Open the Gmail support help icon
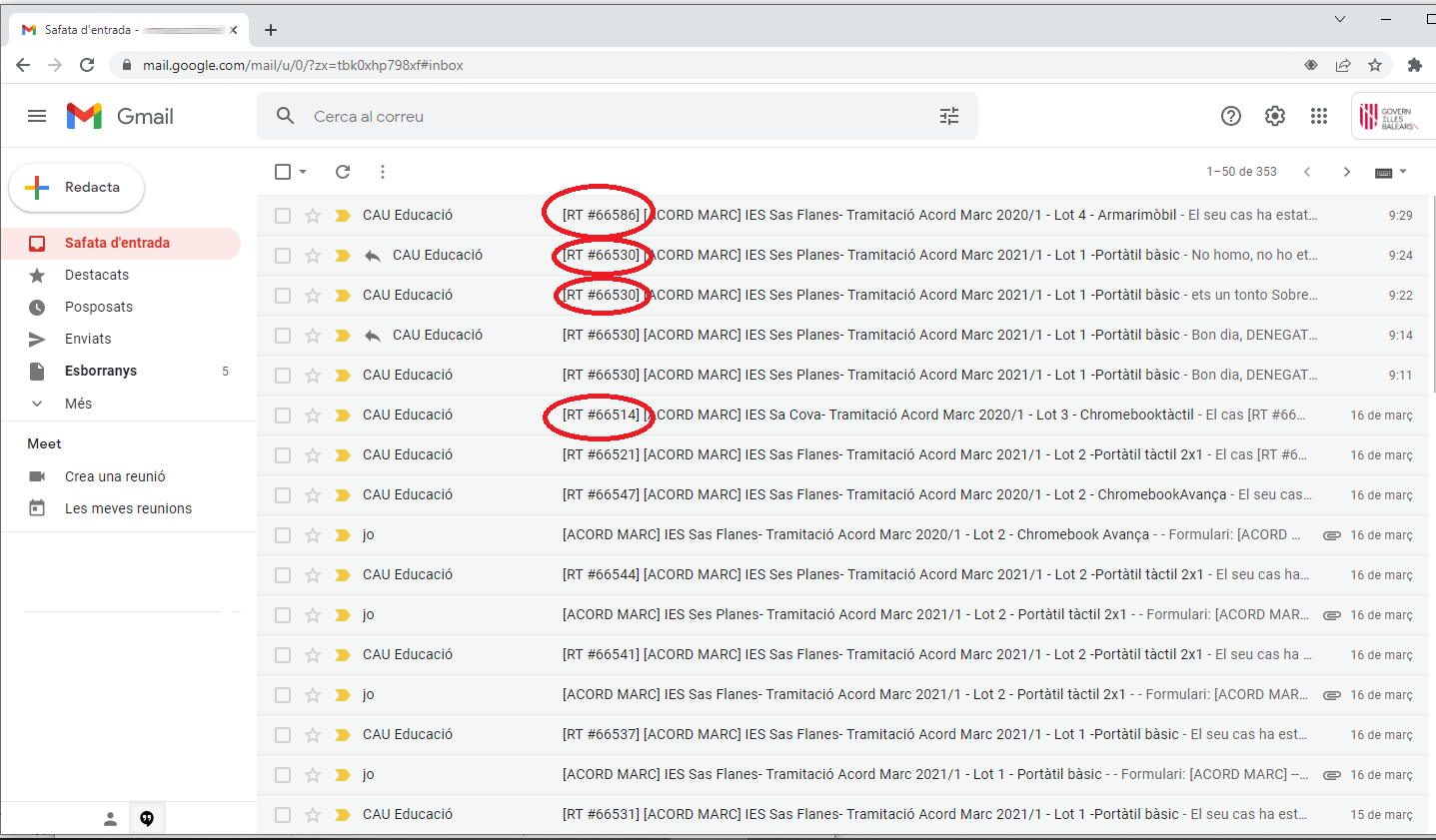Screen dimensions: 1436x840 coord(1230,116)
